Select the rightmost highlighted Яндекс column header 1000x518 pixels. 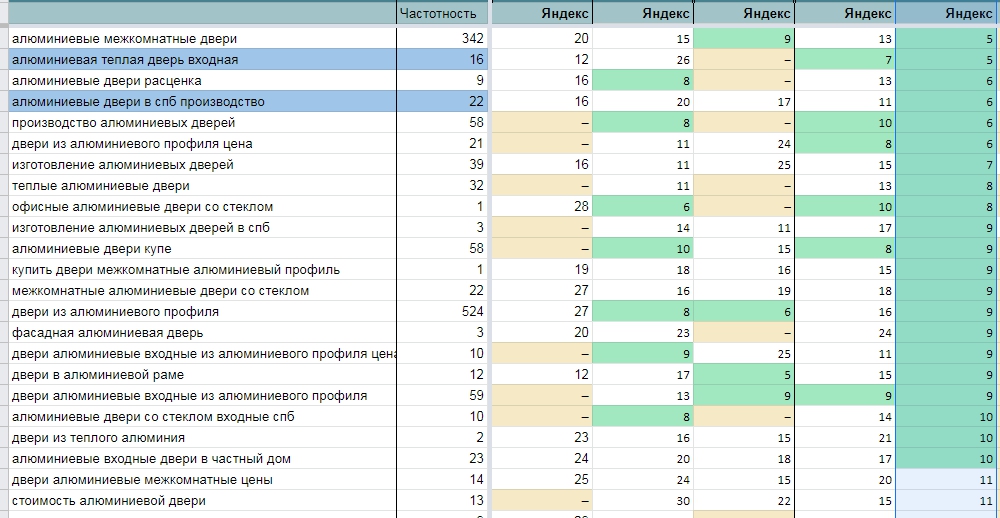[947, 13]
